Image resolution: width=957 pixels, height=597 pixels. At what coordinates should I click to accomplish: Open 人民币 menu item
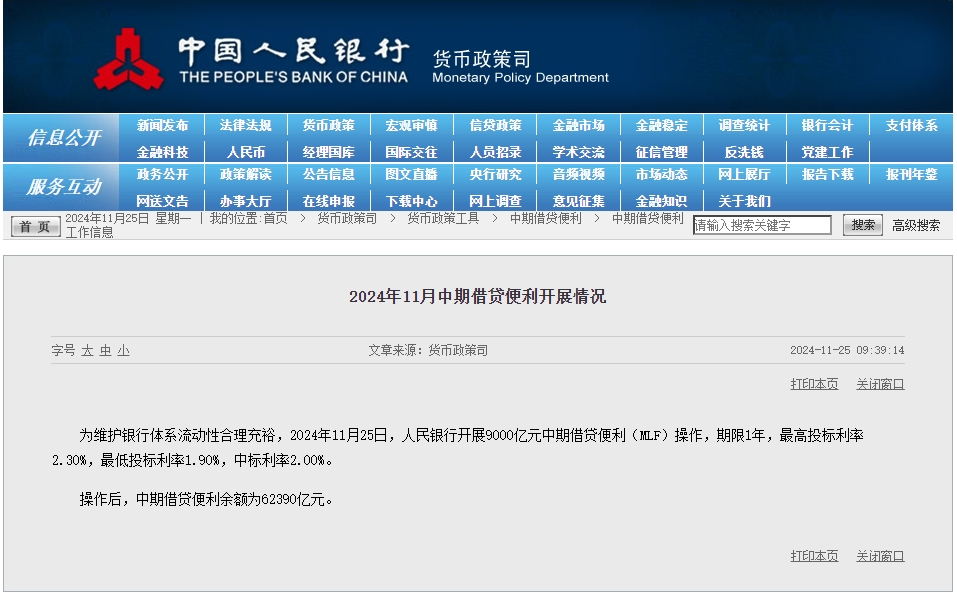point(245,152)
